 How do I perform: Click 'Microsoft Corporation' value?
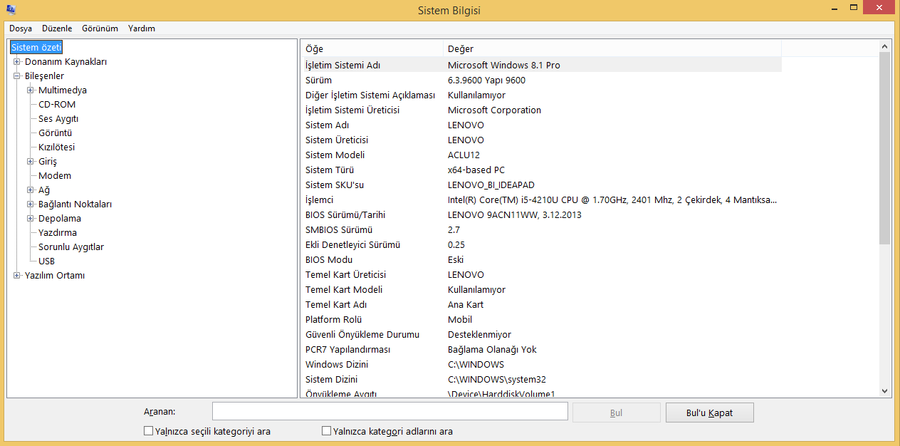(x=494, y=110)
